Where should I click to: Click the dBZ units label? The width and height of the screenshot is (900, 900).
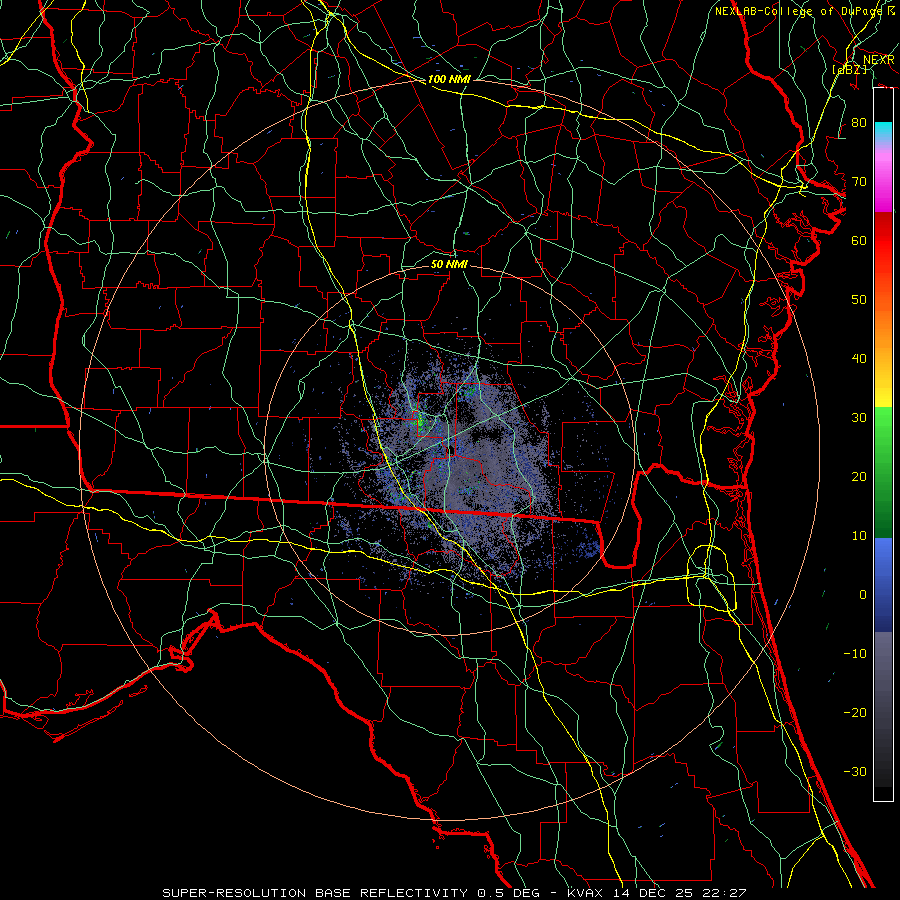[849, 69]
